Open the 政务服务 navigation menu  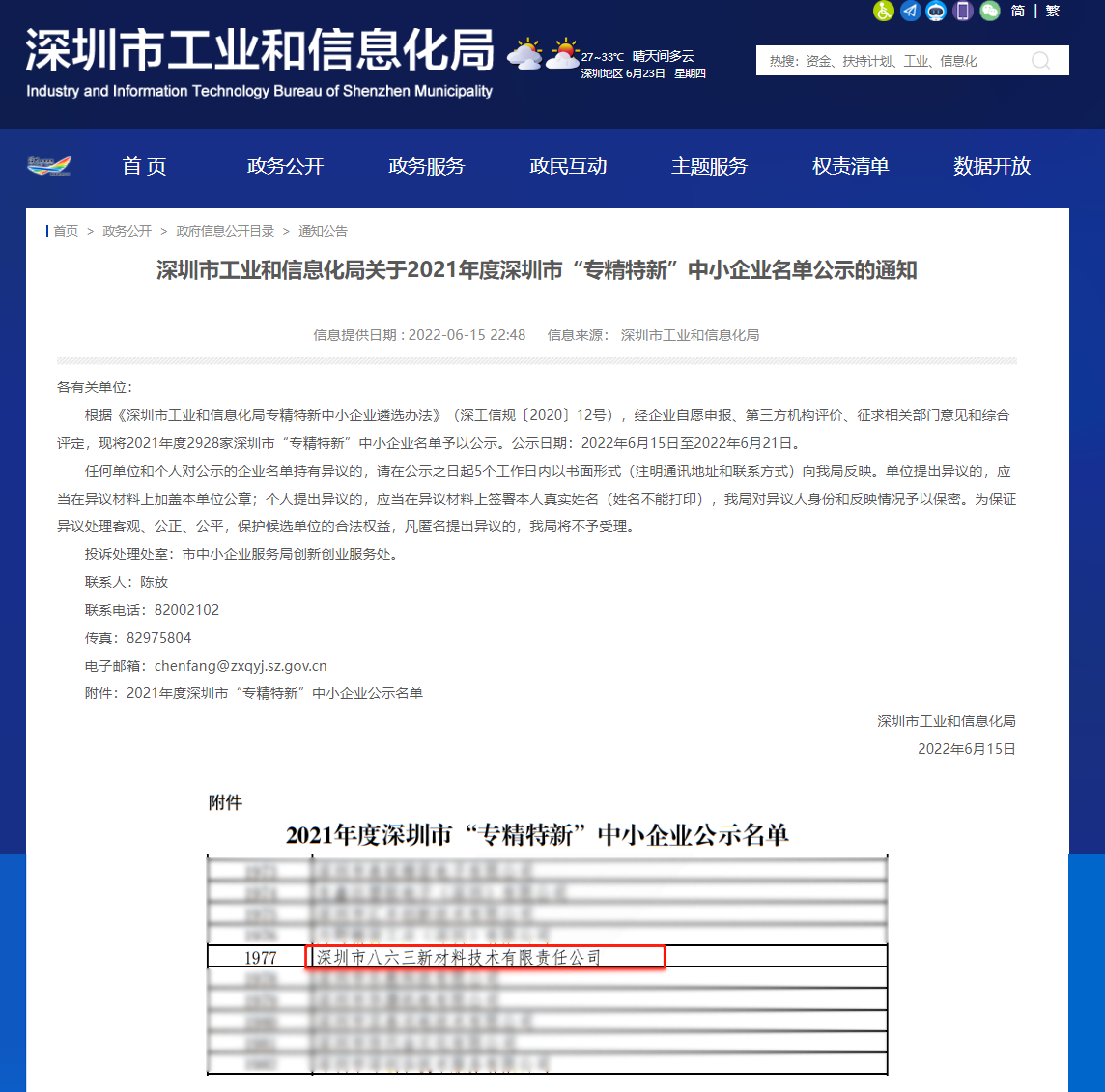pos(426,166)
